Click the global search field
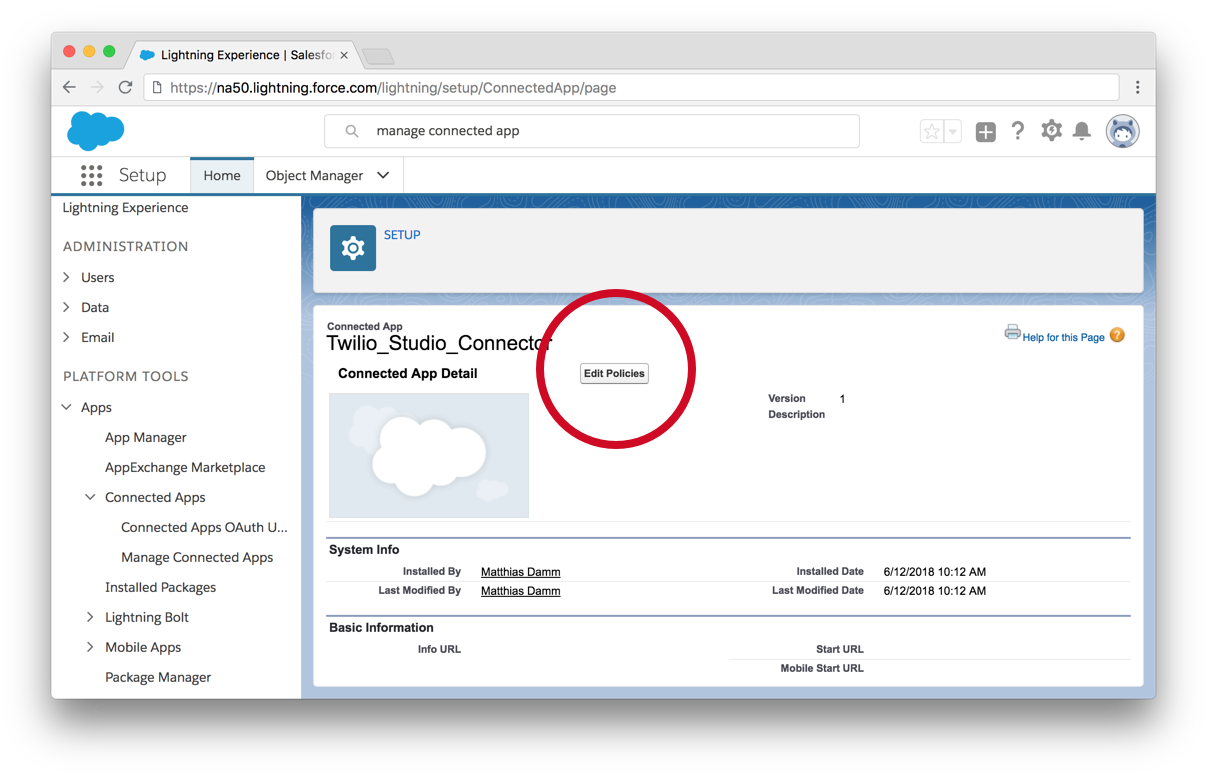This screenshot has height=780, width=1208. pos(592,131)
